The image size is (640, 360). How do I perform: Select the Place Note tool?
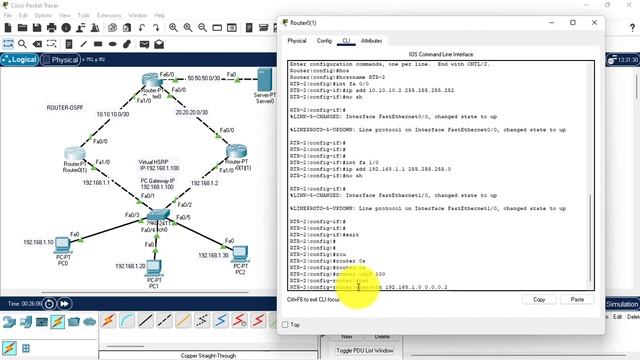(x=69, y=44)
